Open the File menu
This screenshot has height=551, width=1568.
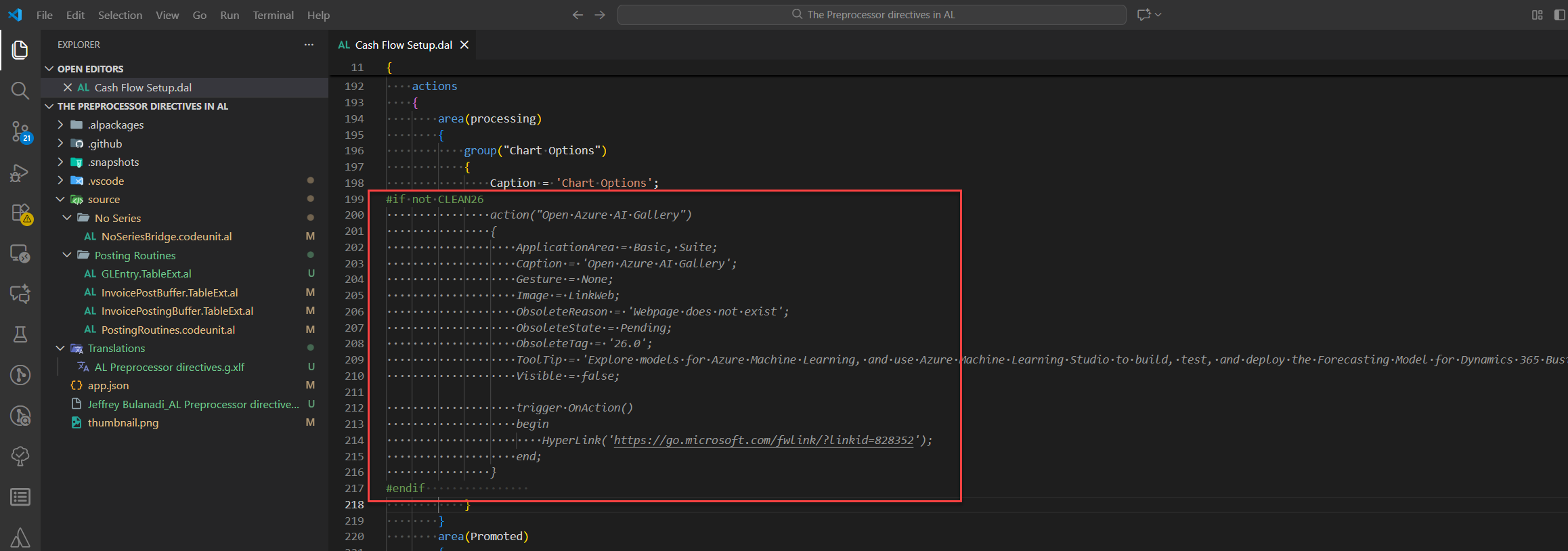tap(45, 15)
